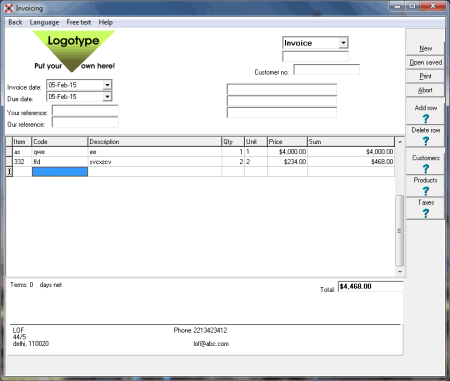The height and width of the screenshot is (381, 450).
Task: Click the Your reference input field
Action: point(85,111)
